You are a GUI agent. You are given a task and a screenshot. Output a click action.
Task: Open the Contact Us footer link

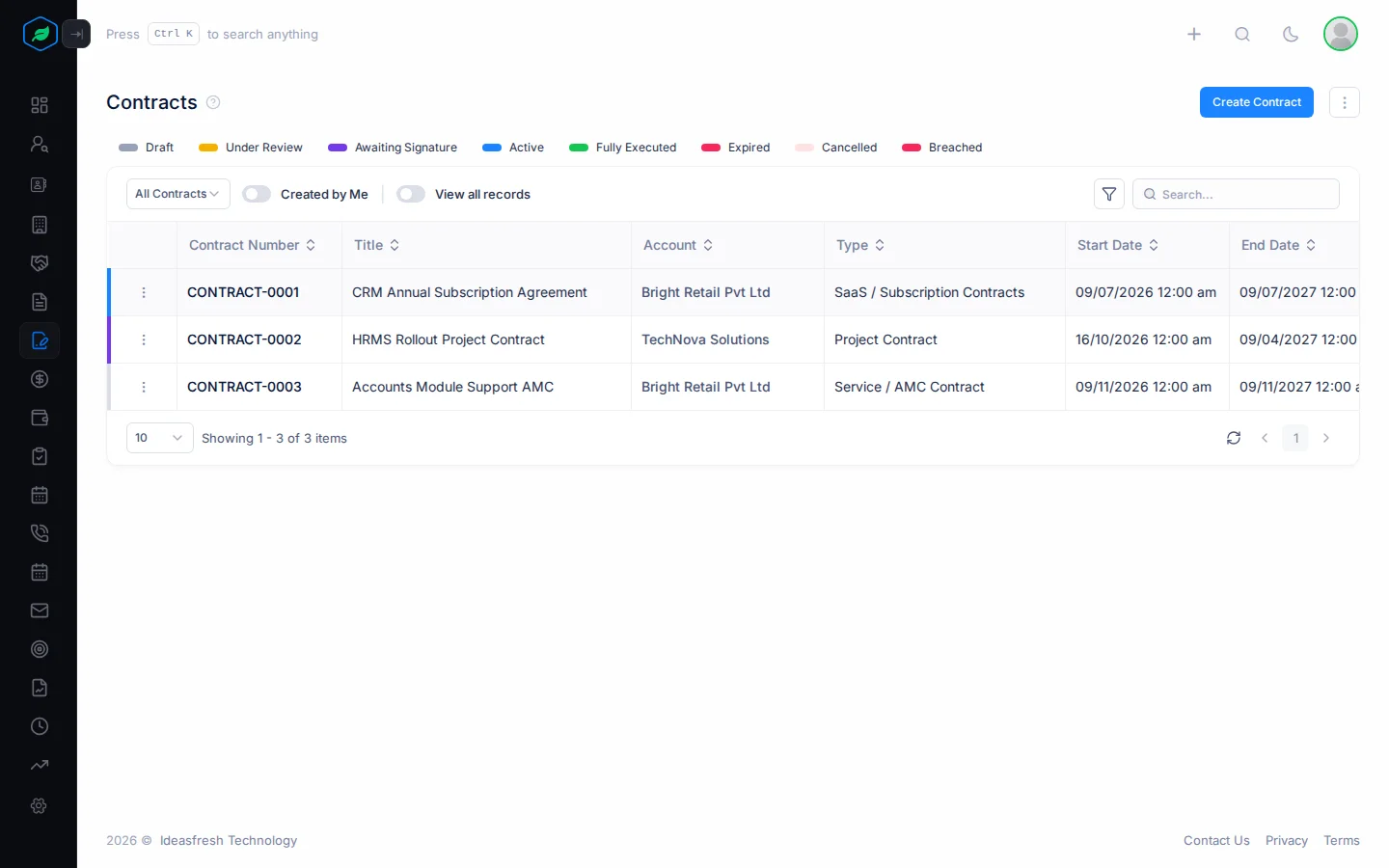coord(1216,841)
